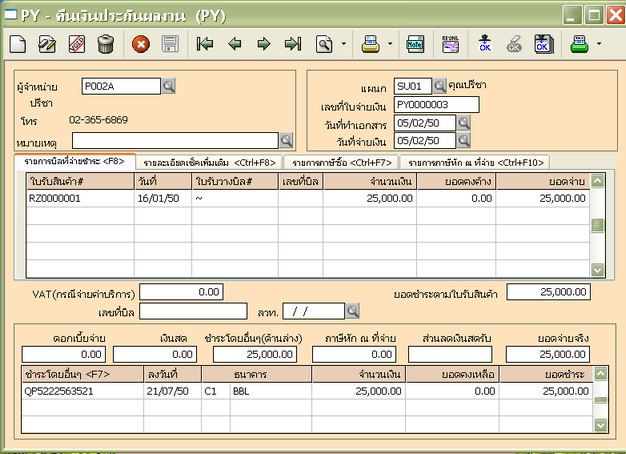Click the red cancel X icon
The height and width of the screenshot is (454, 626).
[141, 44]
